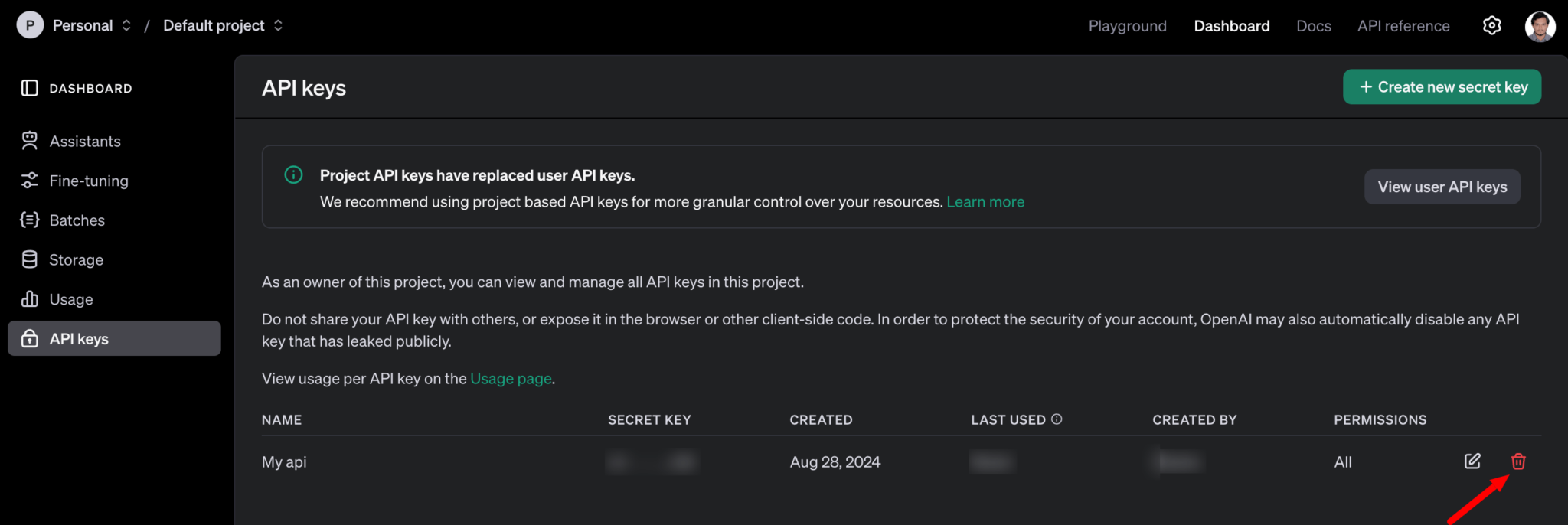Click the Fine-tuning sliders icon
The width and height of the screenshot is (1568, 525).
click(x=30, y=181)
